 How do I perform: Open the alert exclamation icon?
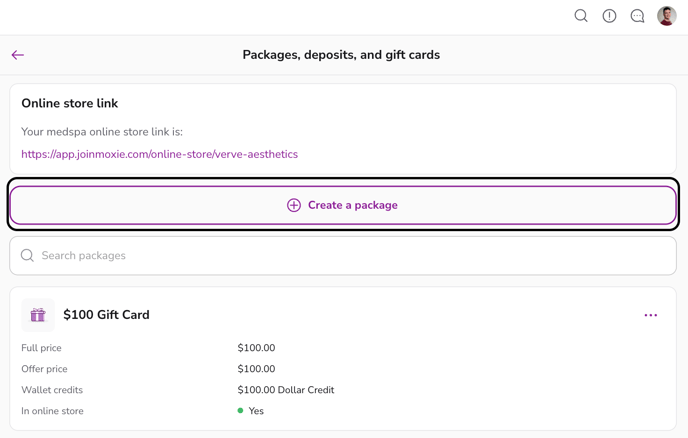point(609,16)
